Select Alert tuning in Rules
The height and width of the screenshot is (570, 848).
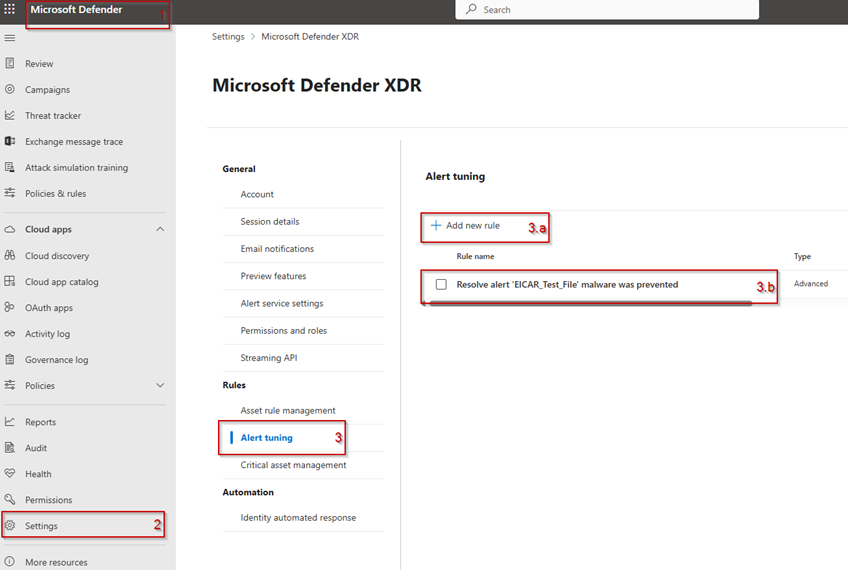[266, 438]
